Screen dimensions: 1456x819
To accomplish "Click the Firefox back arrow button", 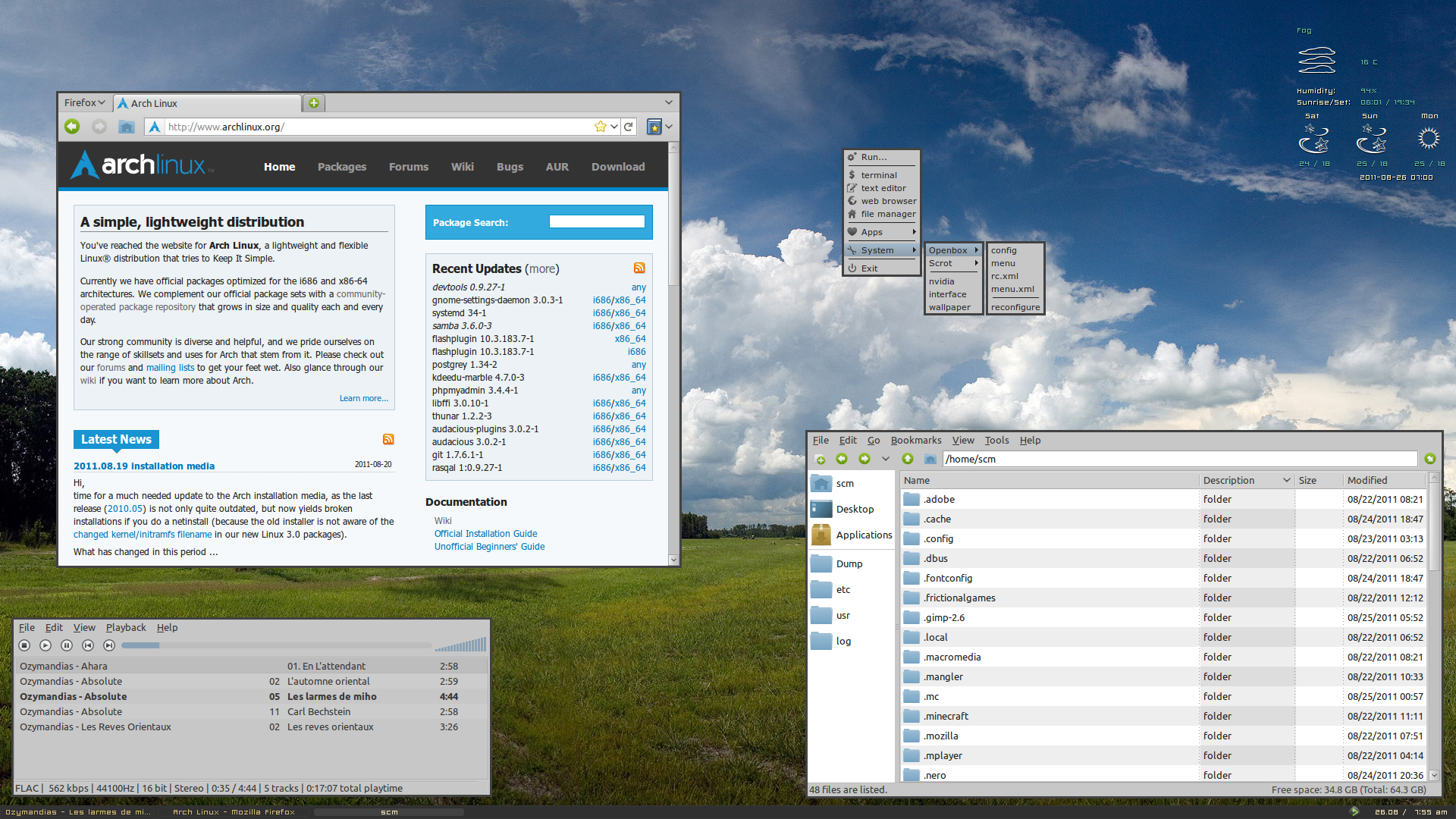I will [72, 127].
